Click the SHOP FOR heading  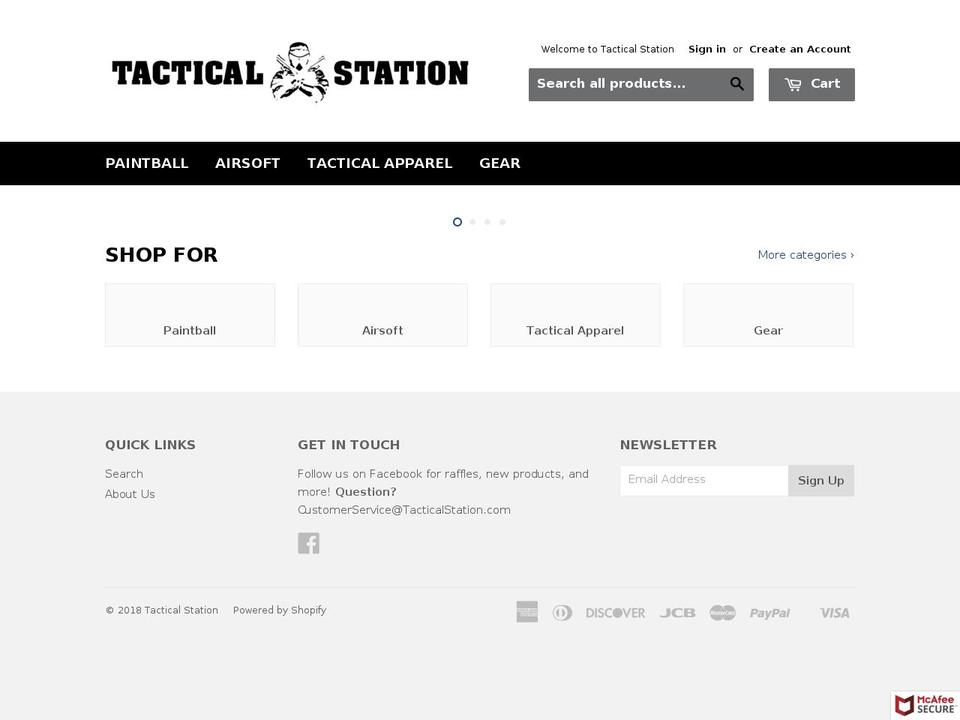162,255
